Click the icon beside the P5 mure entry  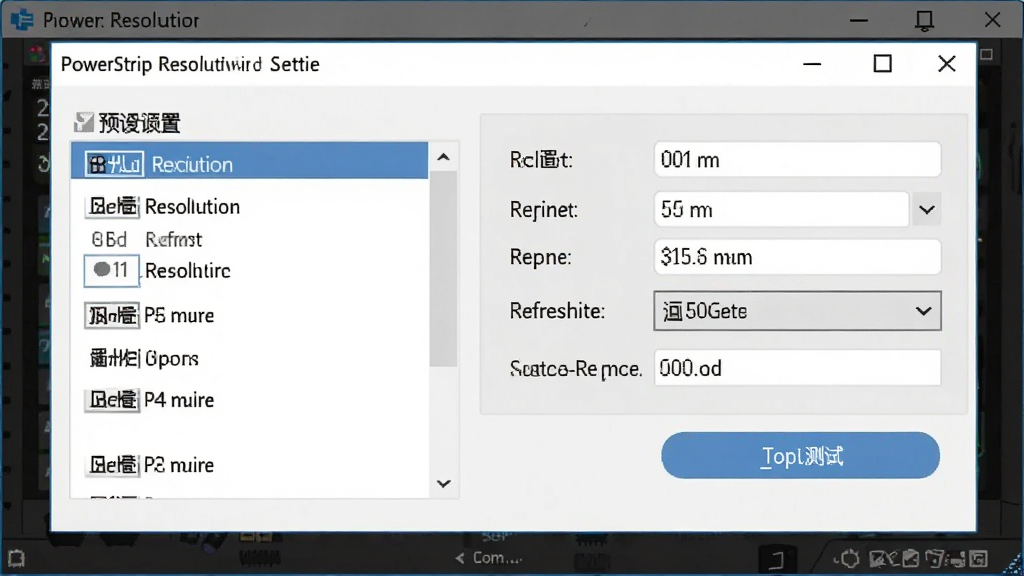(112, 315)
